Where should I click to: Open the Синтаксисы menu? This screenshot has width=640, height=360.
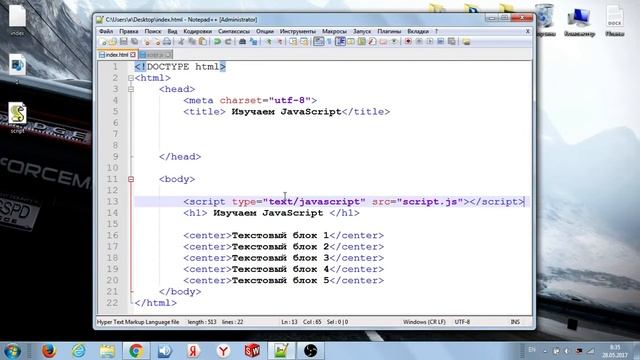(233, 31)
